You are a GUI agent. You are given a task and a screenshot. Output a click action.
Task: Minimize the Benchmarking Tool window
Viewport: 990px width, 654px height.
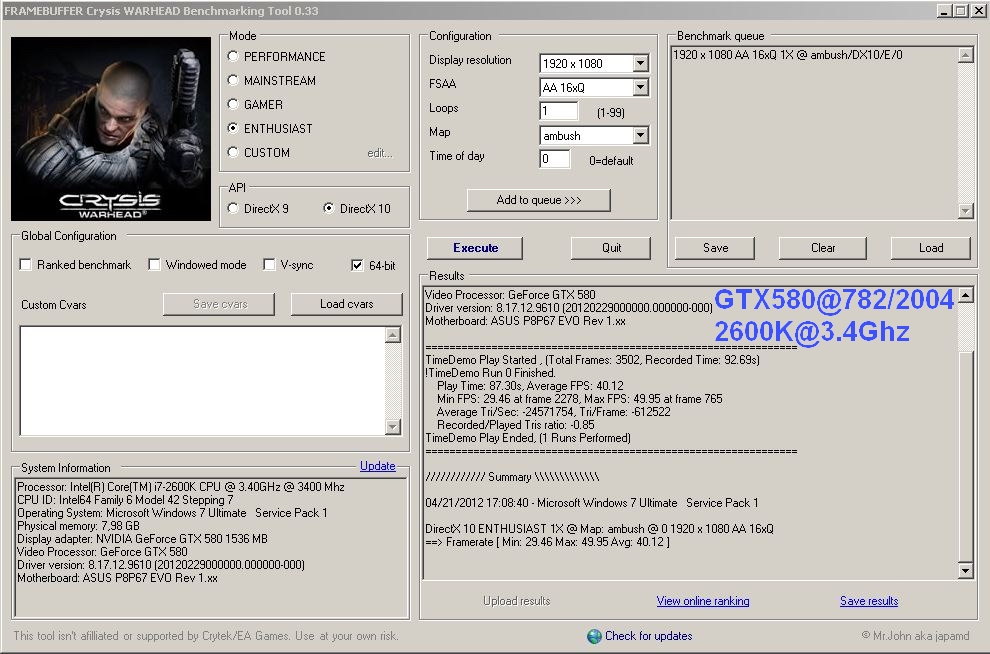[945, 11]
